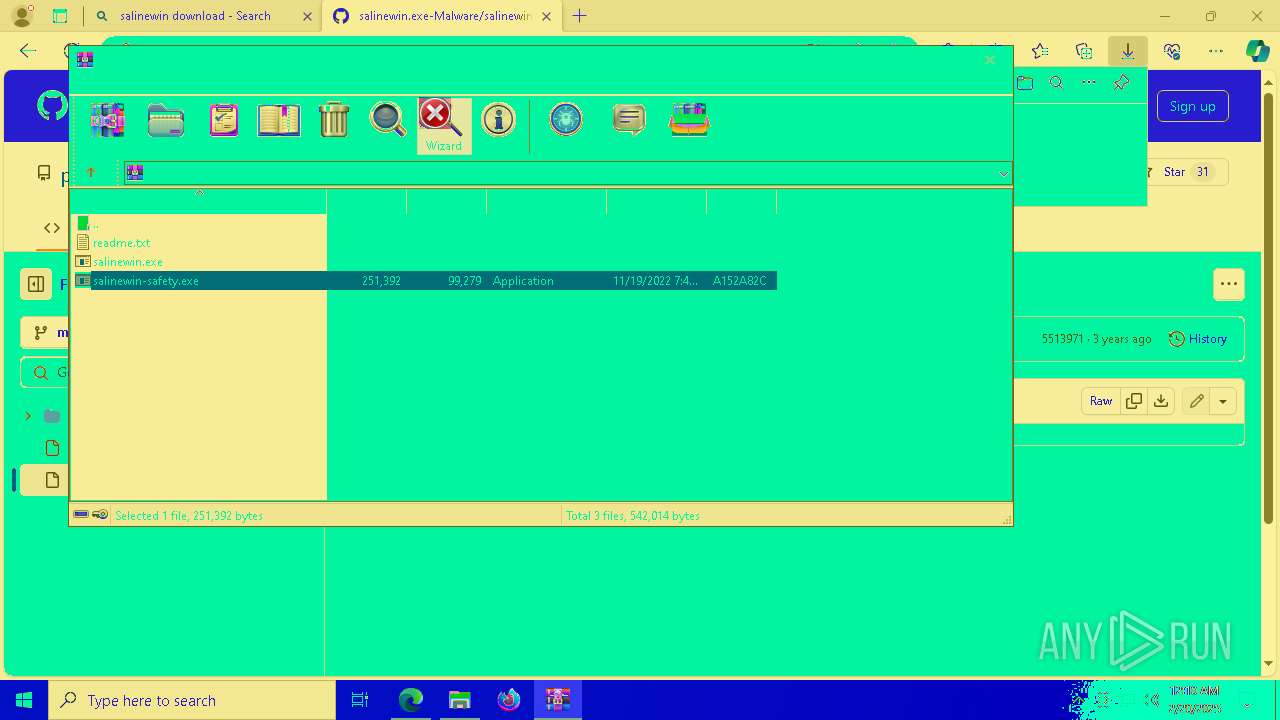Open the Edge profile icon
The image size is (1280, 720).
21,16
